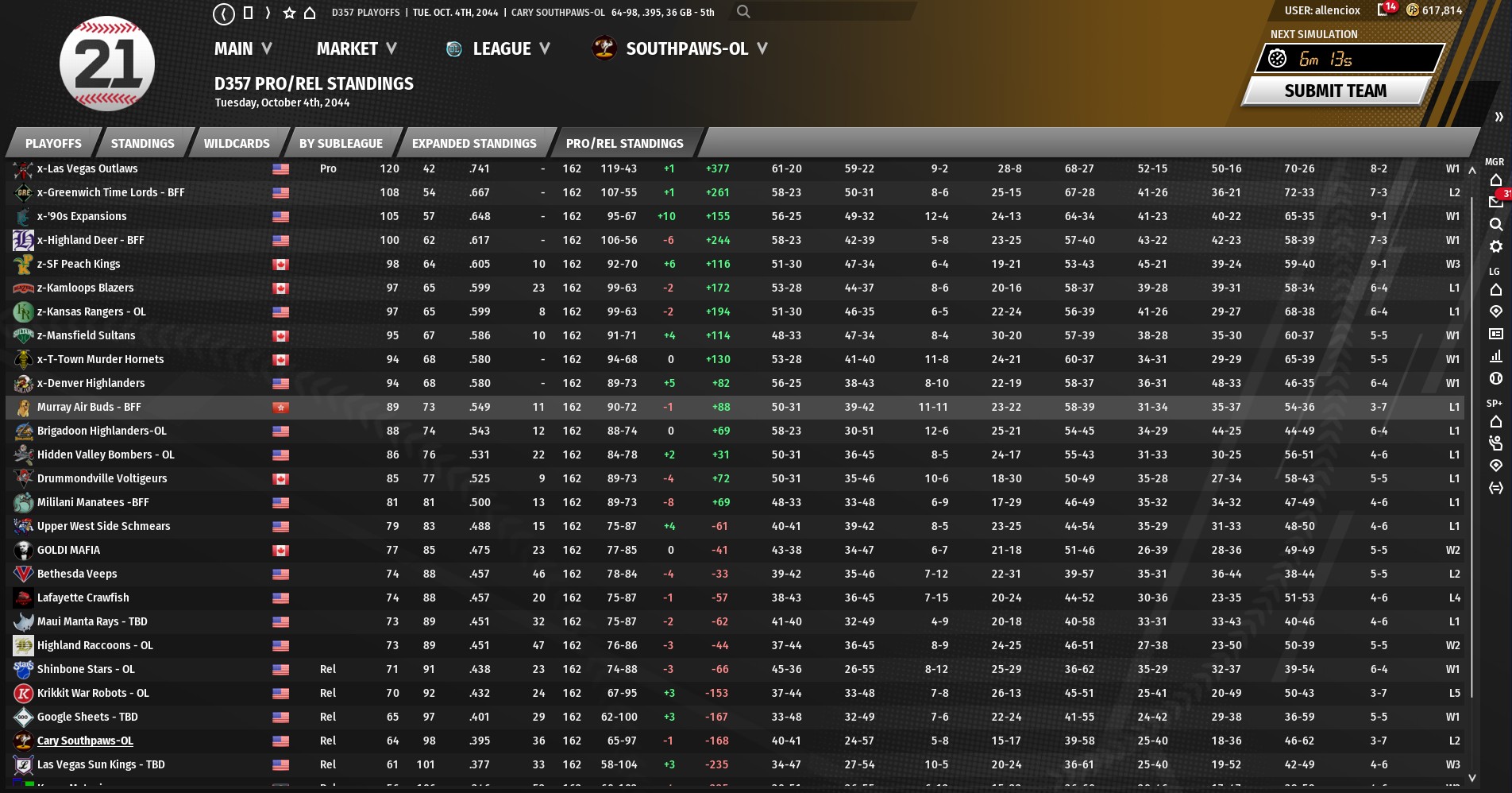
Task: Collapse the right sidebar with double chevron
Action: click(1498, 117)
